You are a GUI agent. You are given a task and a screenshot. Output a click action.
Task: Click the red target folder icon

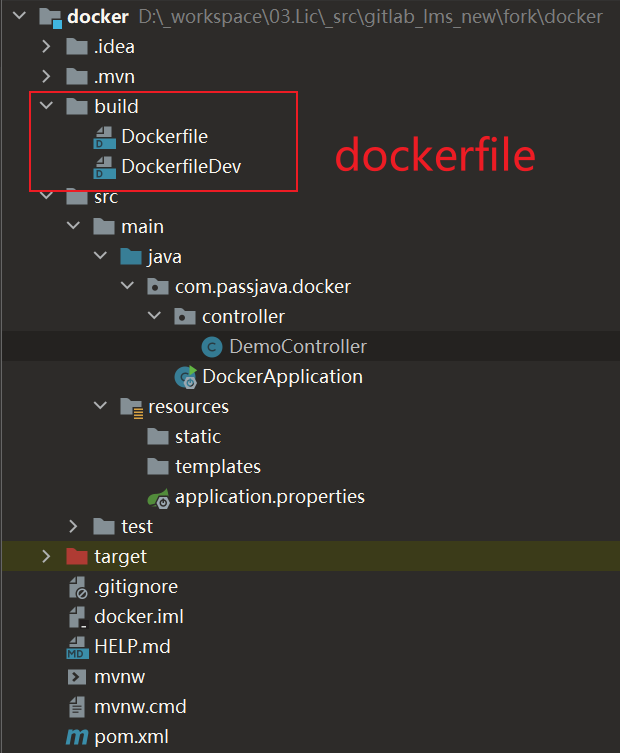click(x=77, y=557)
